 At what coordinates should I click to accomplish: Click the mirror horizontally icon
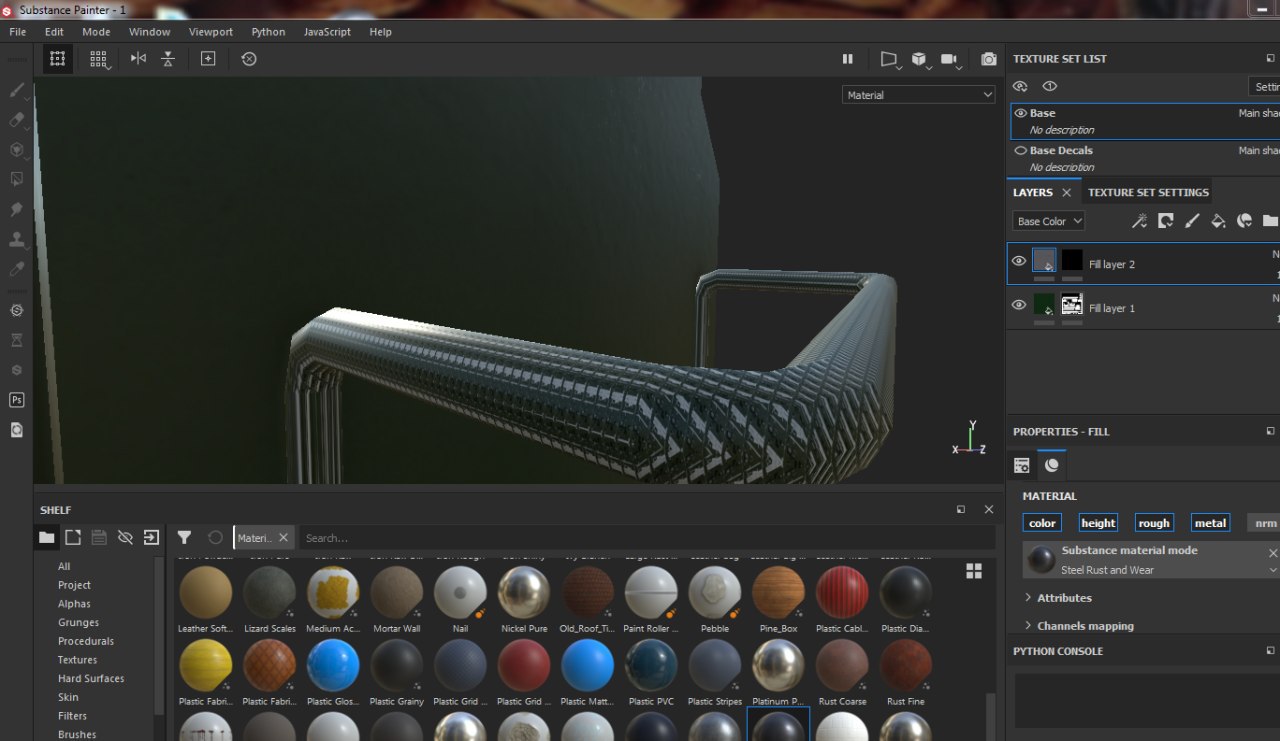click(x=138, y=59)
